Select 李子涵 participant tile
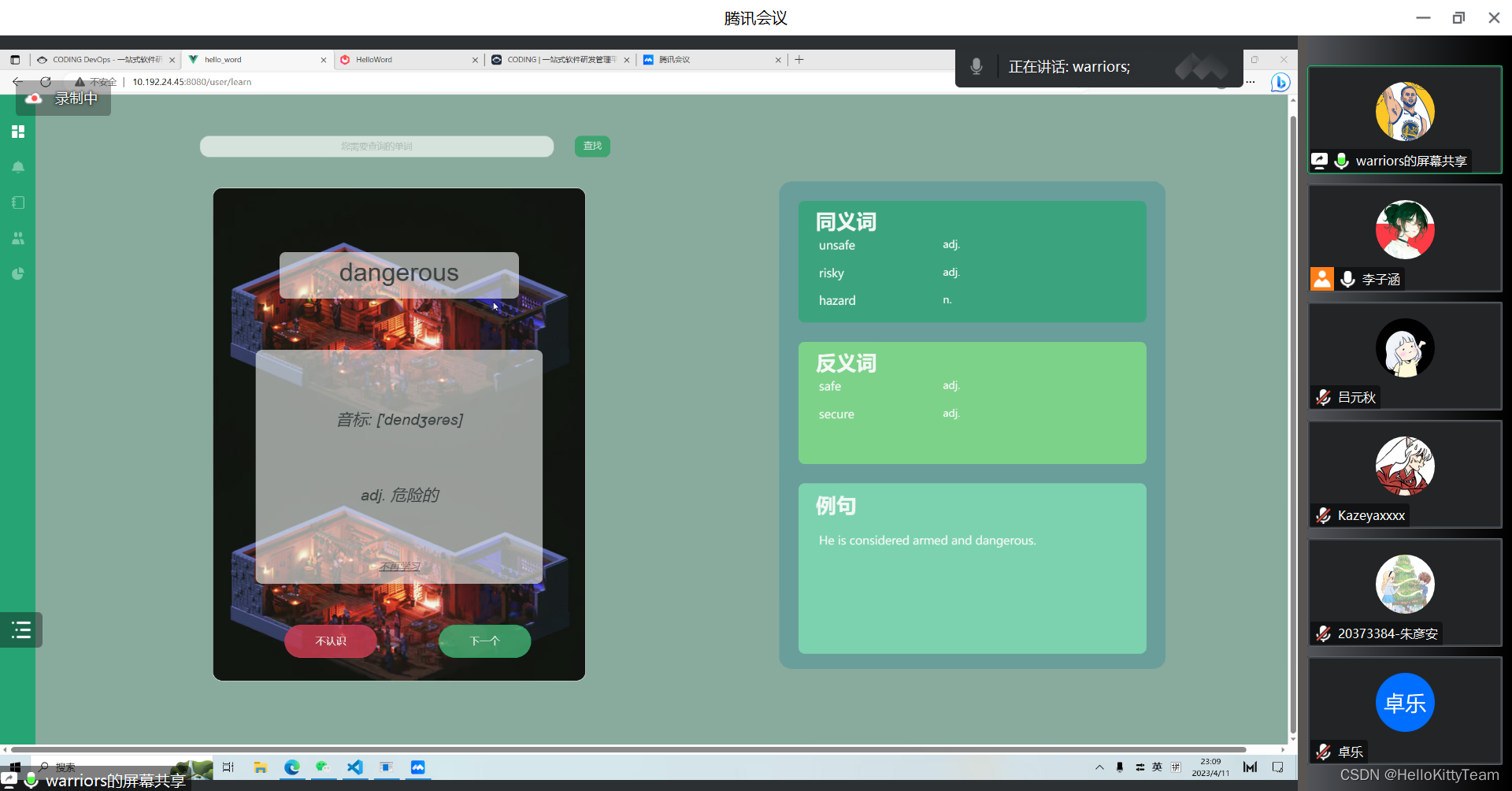 (1405, 238)
